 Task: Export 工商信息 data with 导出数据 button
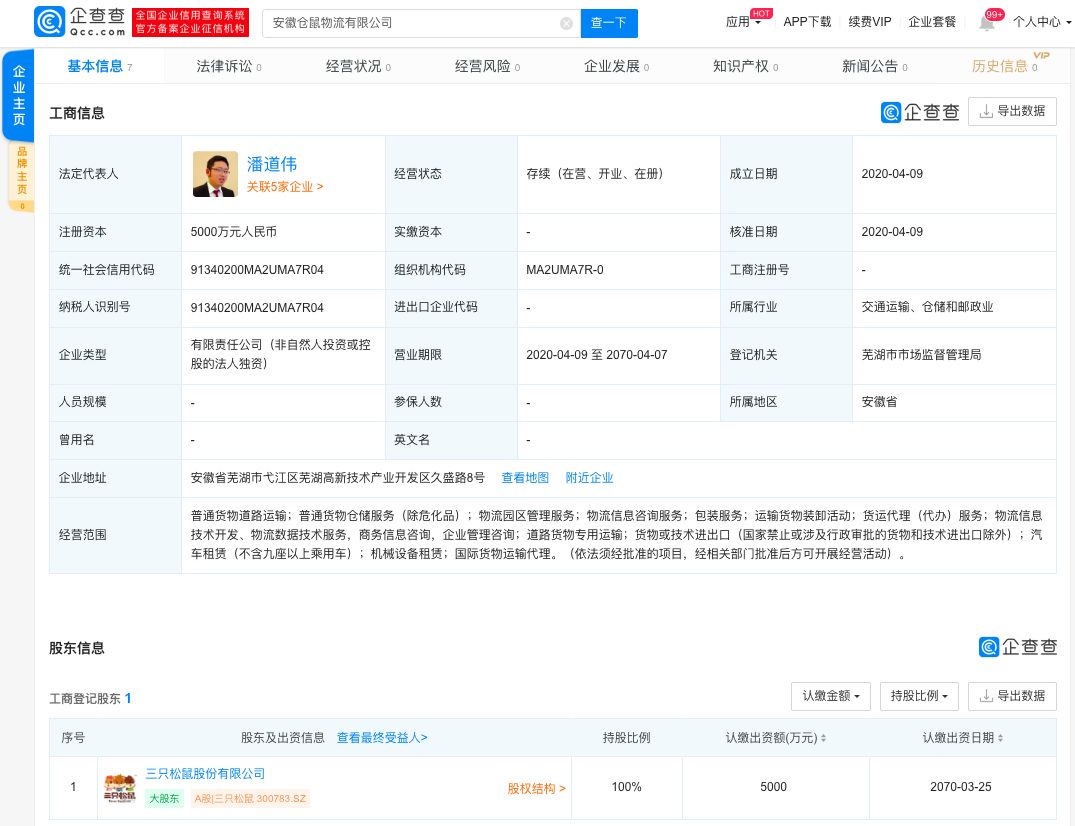[1012, 111]
